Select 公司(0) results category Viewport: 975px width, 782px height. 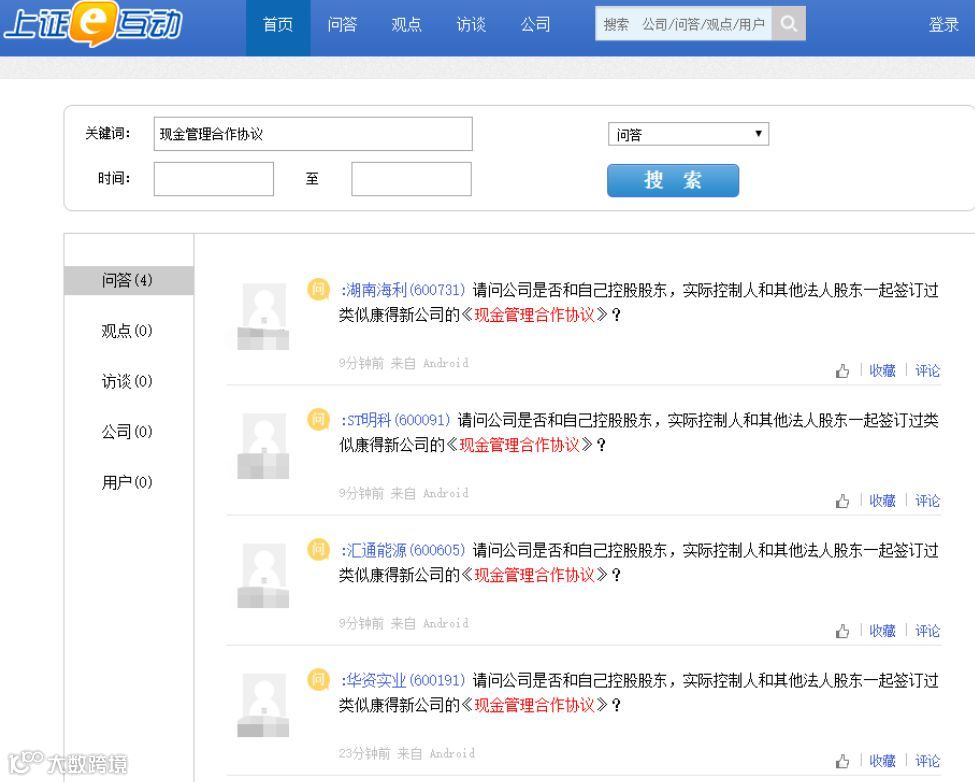[x=127, y=431]
